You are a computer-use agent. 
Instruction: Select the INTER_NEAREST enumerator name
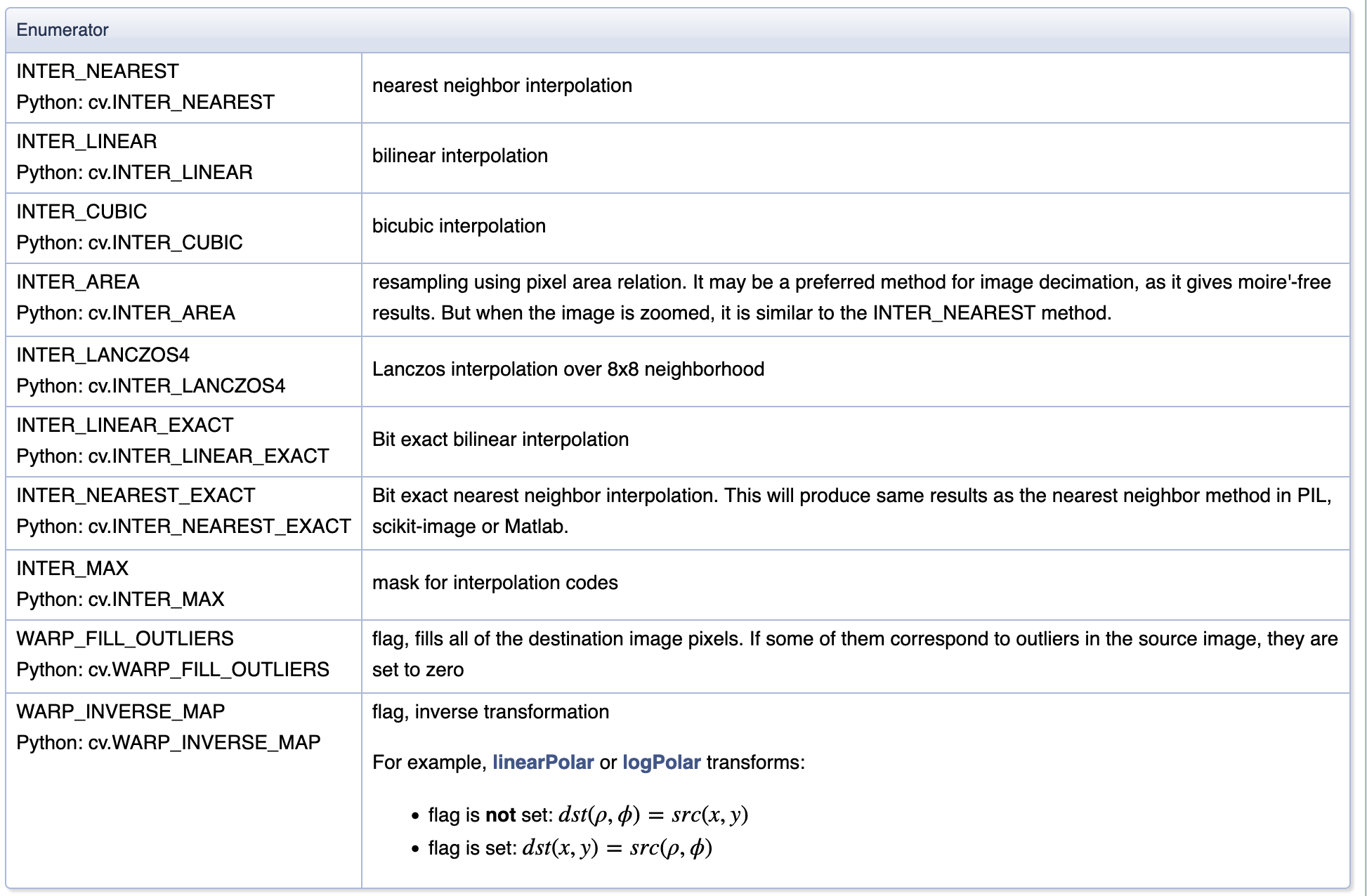pyautogui.click(x=98, y=71)
